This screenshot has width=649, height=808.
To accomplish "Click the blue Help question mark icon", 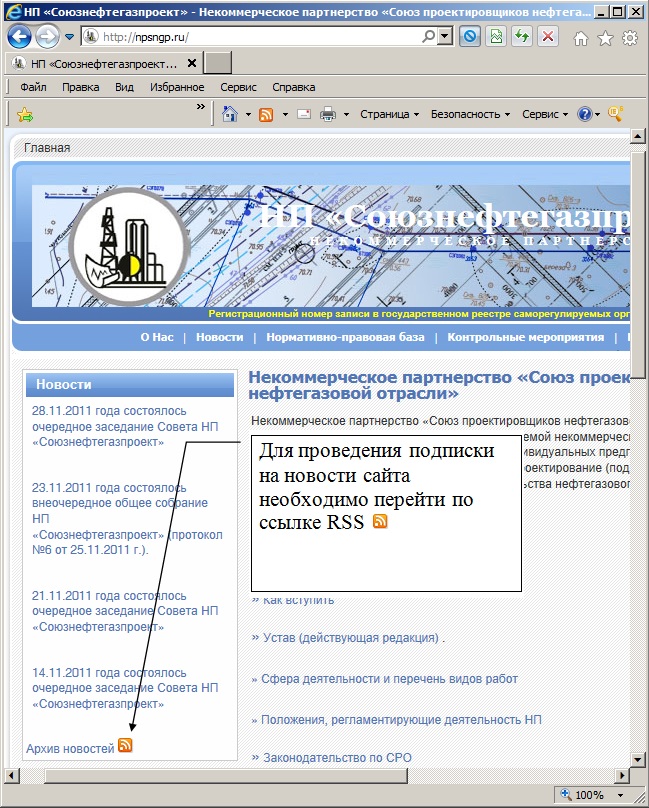I will coord(585,114).
